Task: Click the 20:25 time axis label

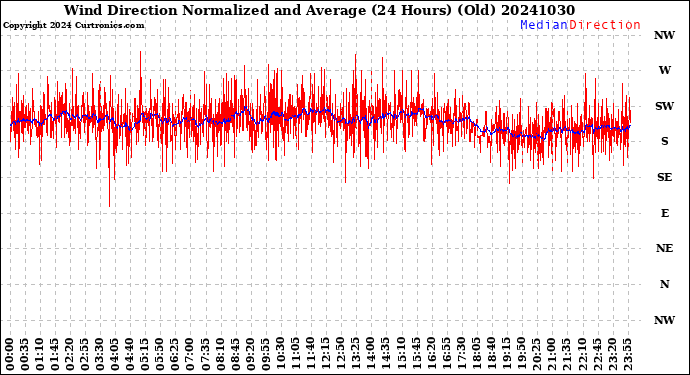Action: click(536, 355)
